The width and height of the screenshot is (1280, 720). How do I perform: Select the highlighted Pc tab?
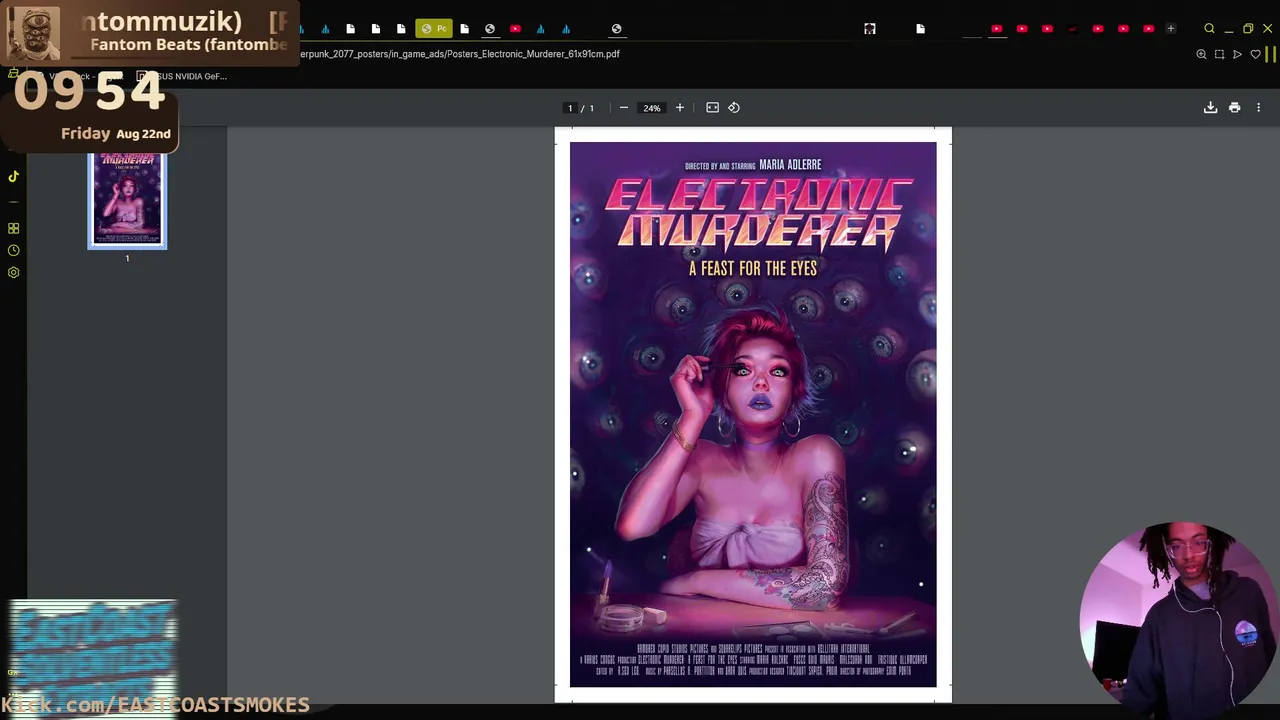tap(434, 28)
